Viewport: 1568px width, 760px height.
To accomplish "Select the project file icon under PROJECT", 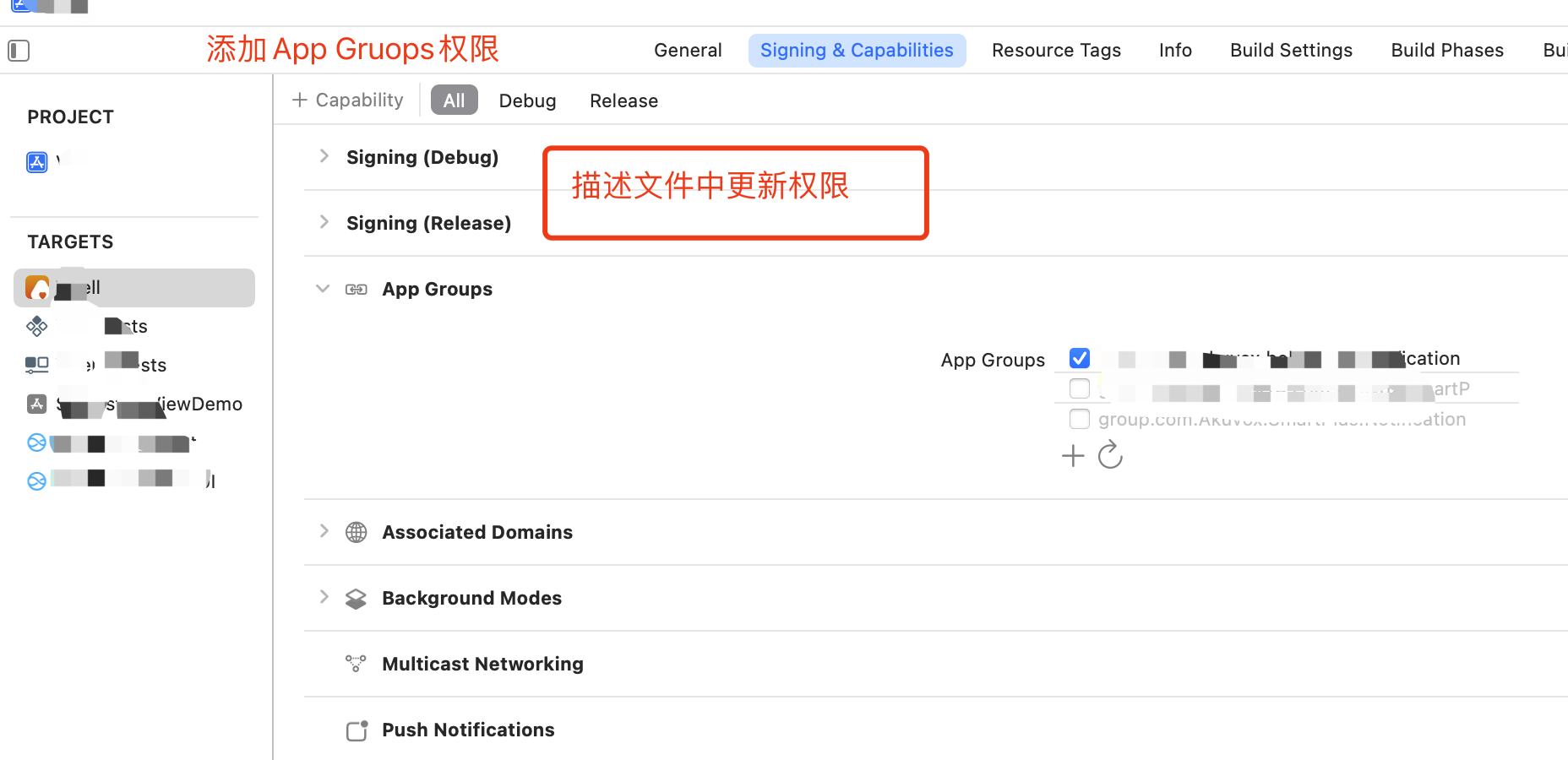I will click(x=37, y=161).
